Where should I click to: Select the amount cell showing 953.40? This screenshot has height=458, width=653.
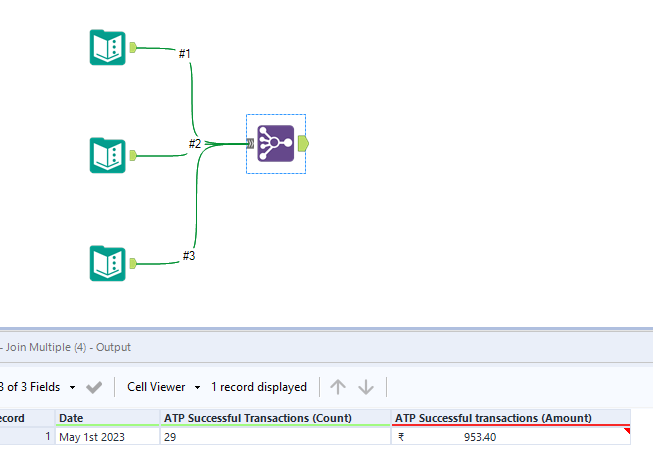click(x=511, y=437)
